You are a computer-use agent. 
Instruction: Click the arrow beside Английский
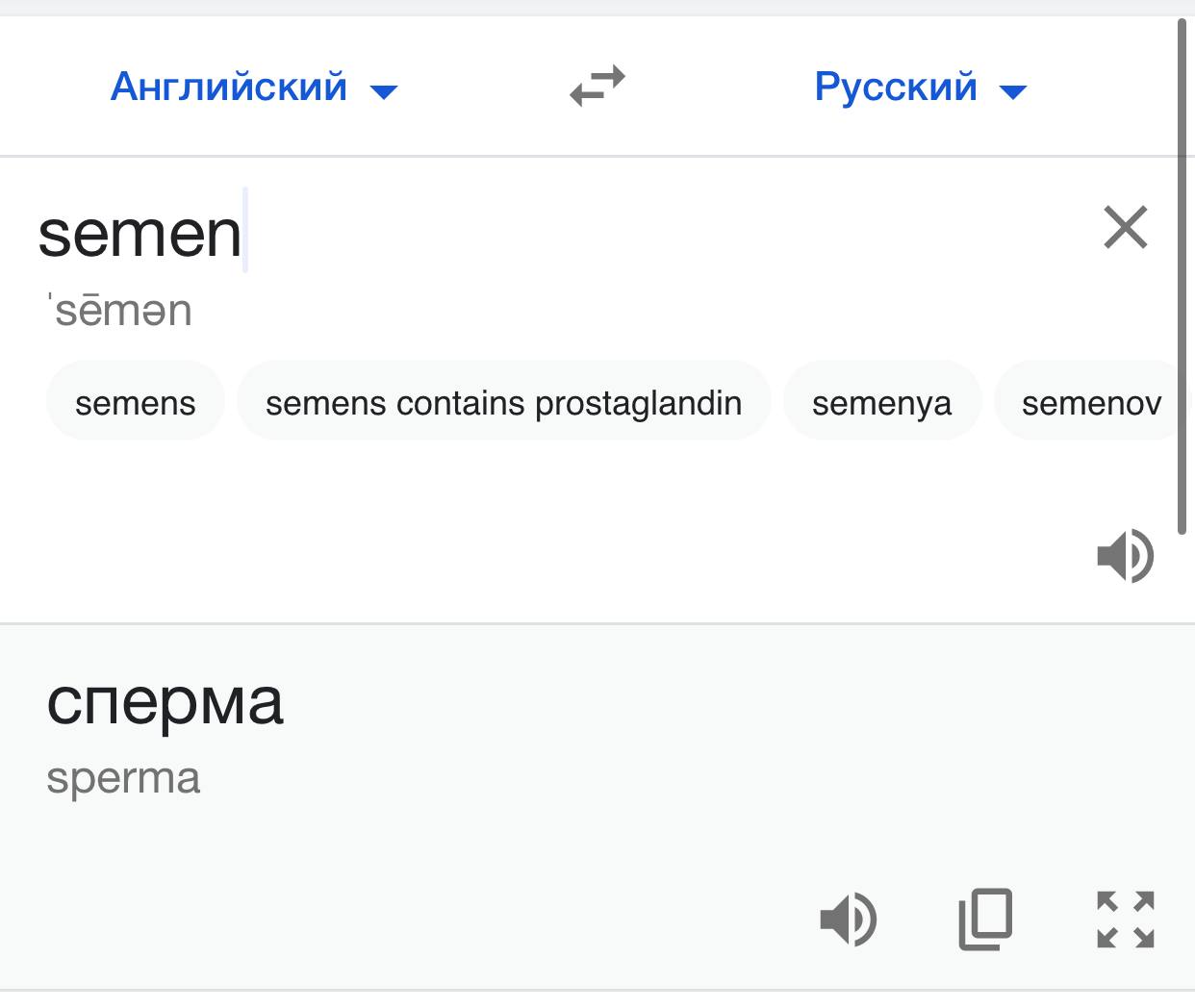tap(384, 92)
